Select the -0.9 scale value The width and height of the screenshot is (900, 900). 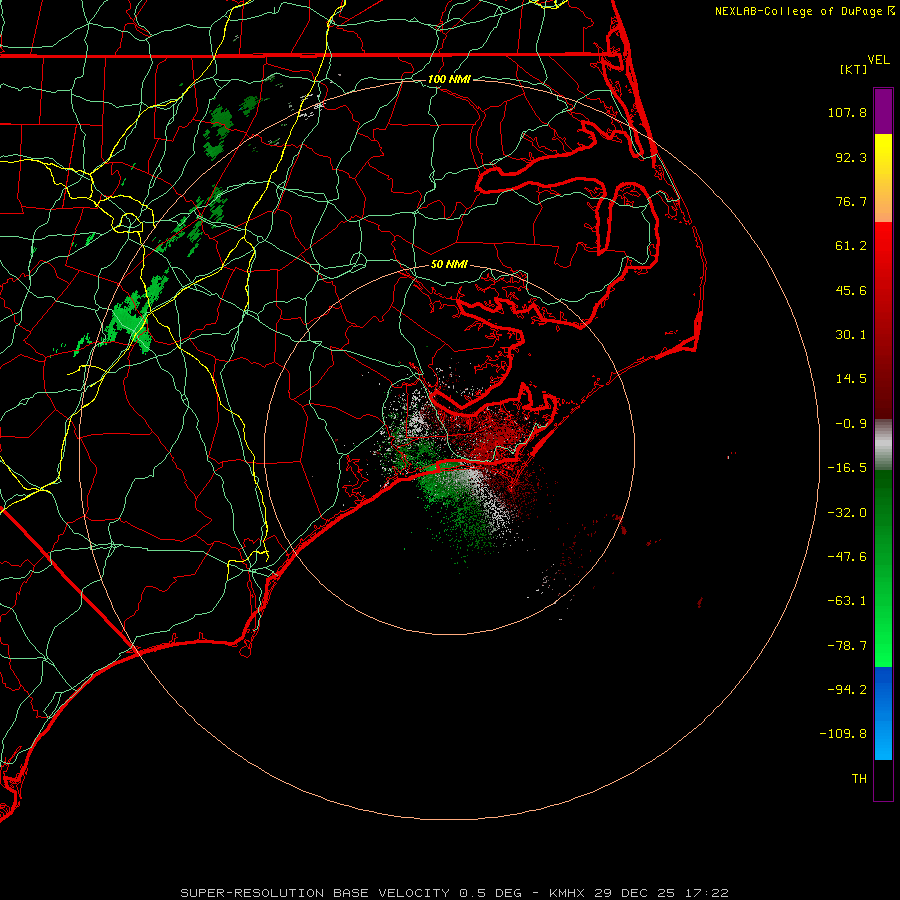coord(851,424)
